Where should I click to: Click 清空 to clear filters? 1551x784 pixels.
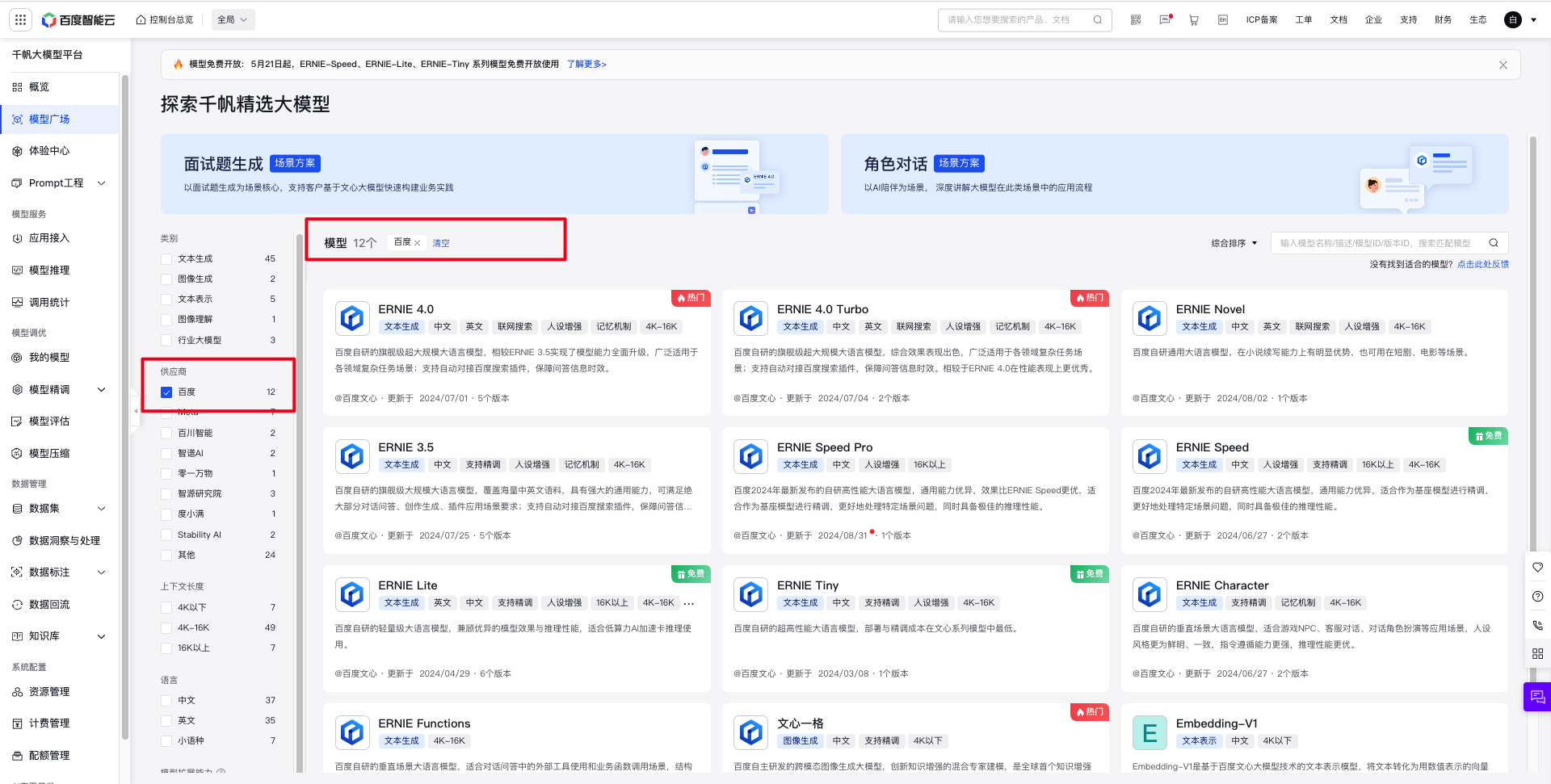pyautogui.click(x=441, y=243)
